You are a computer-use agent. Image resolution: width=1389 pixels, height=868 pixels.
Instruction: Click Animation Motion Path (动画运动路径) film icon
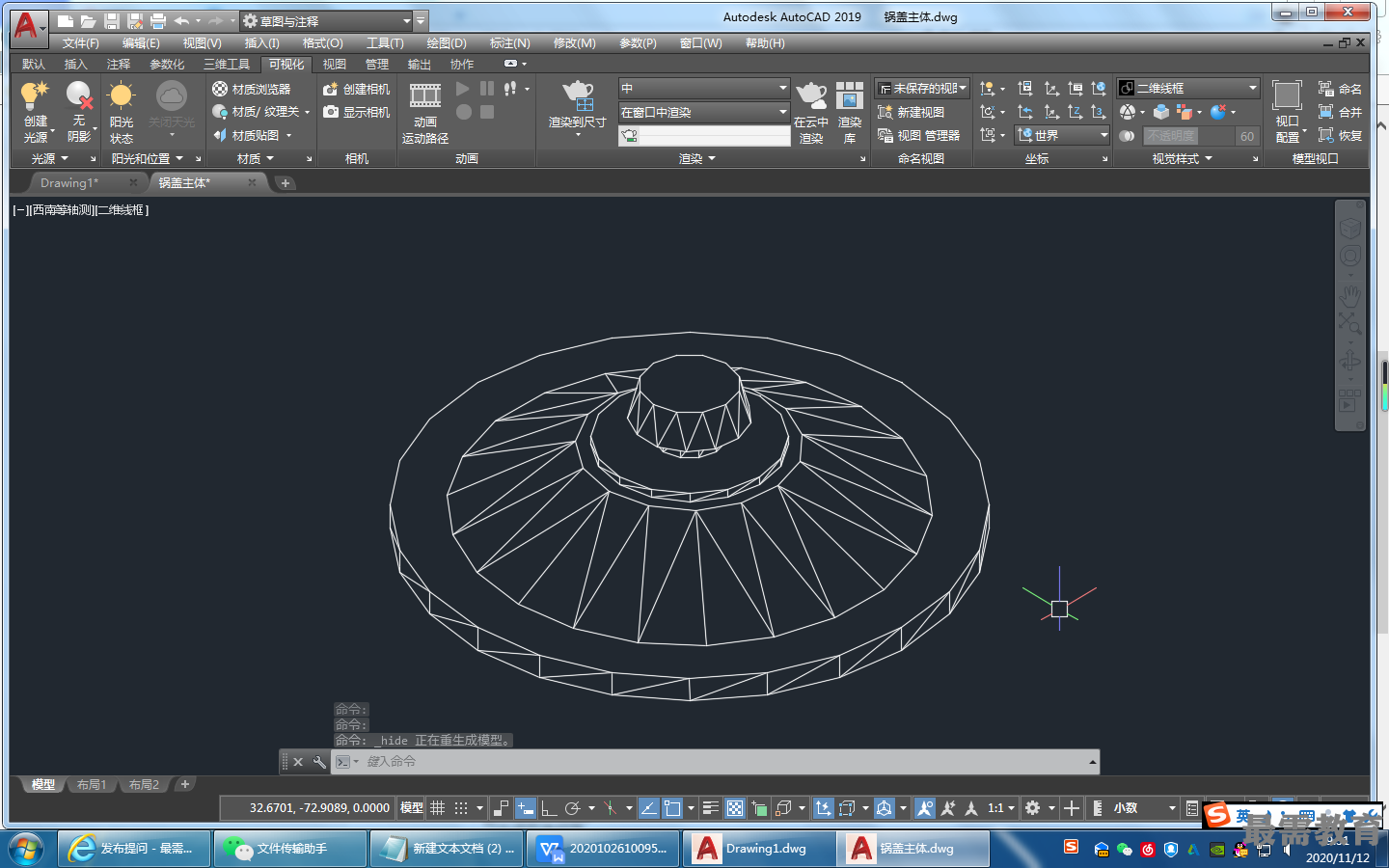(425, 95)
